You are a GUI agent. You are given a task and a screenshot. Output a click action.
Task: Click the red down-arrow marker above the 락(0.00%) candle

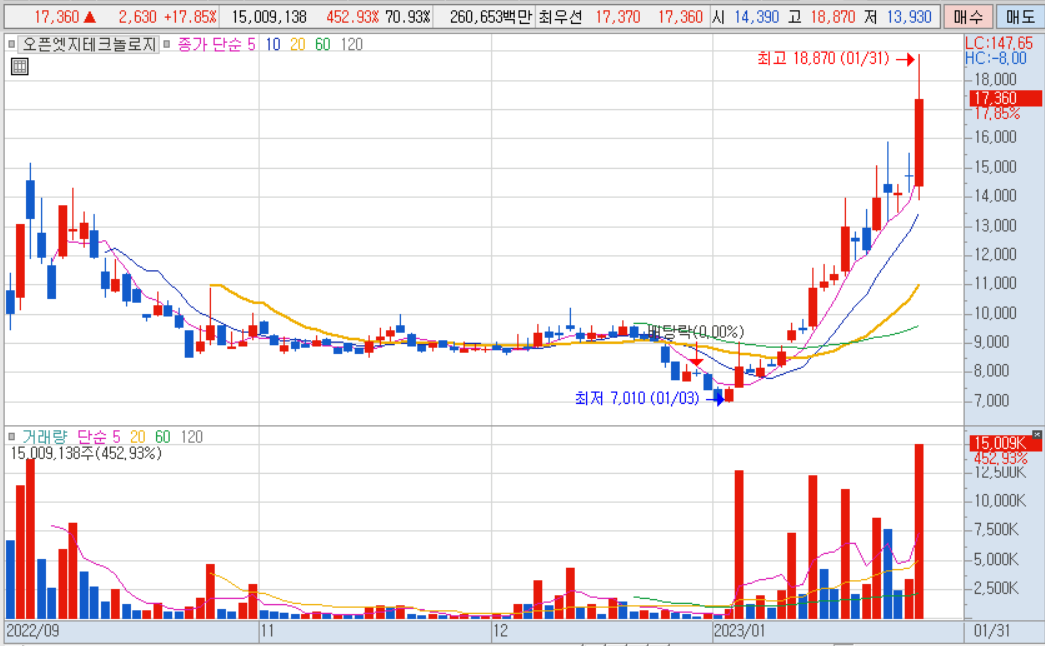(696, 361)
